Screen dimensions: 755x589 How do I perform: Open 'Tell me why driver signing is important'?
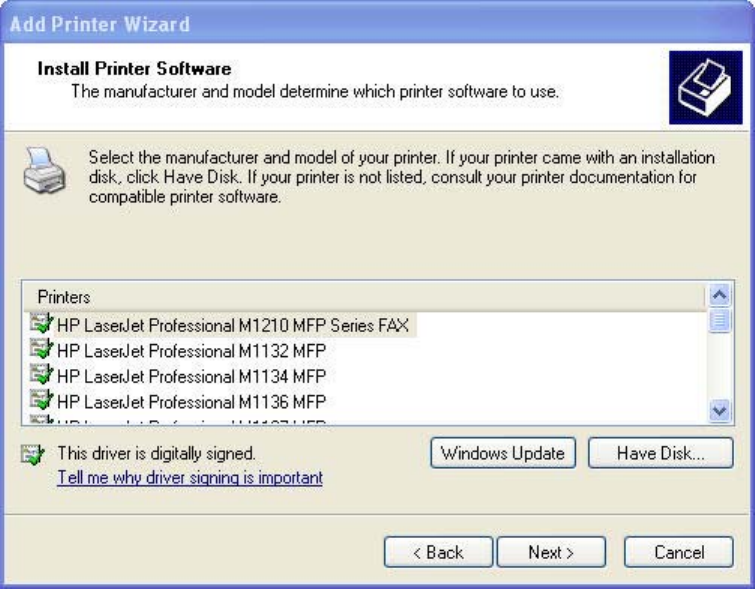[190, 478]
